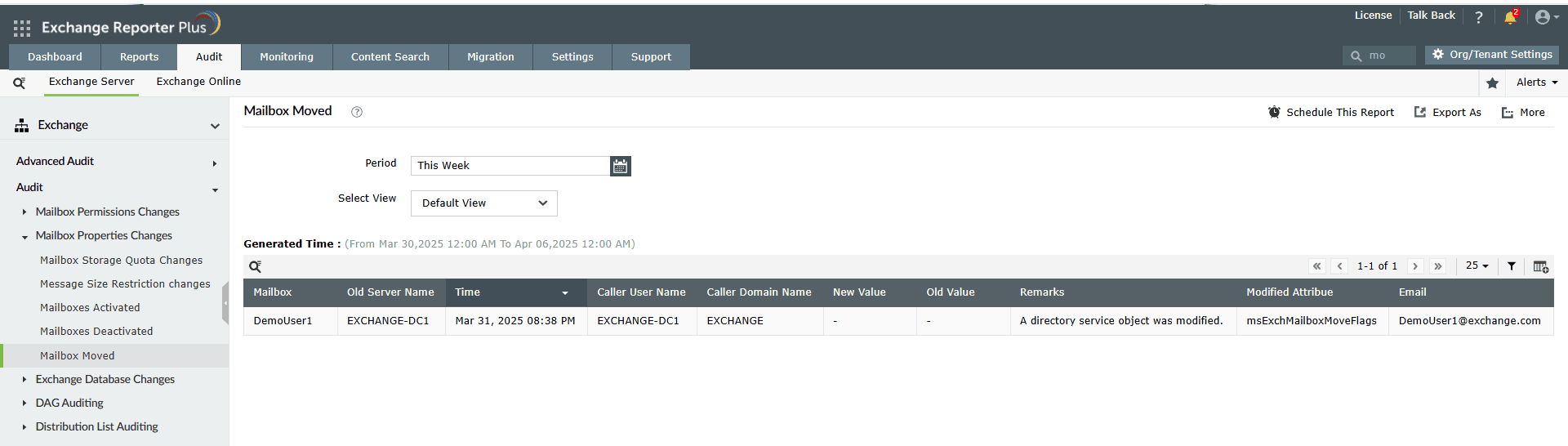The width and height of the screenshot is (1568, 446).
Task: Switch to the Monitoring tab
Action: [x=287, y=57]
